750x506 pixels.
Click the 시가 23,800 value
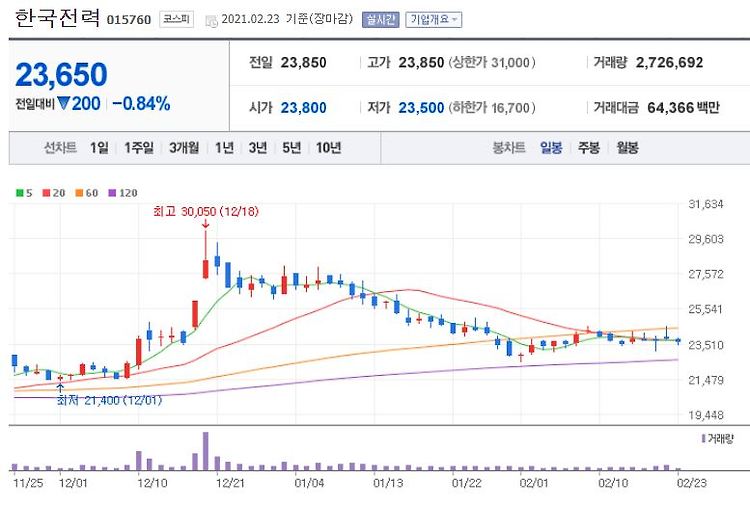[x=303, y=108]
